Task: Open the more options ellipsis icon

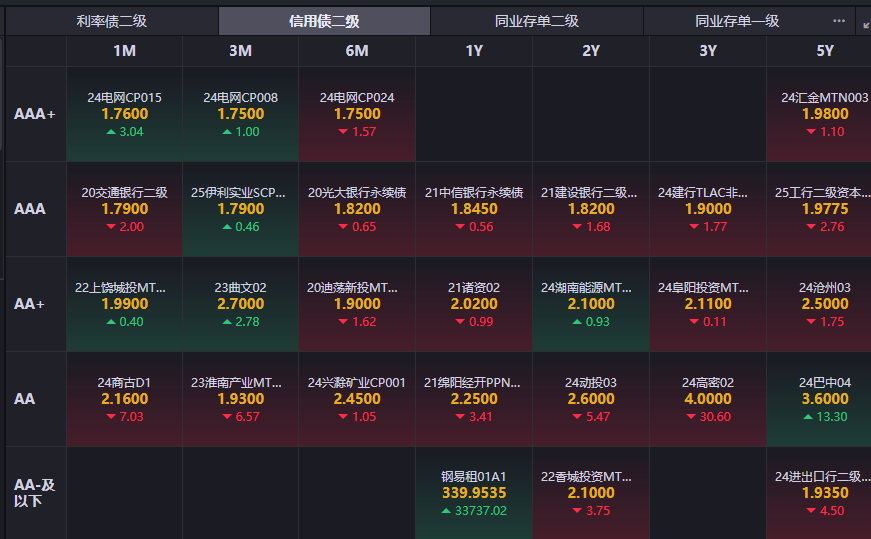Action: 839,21
